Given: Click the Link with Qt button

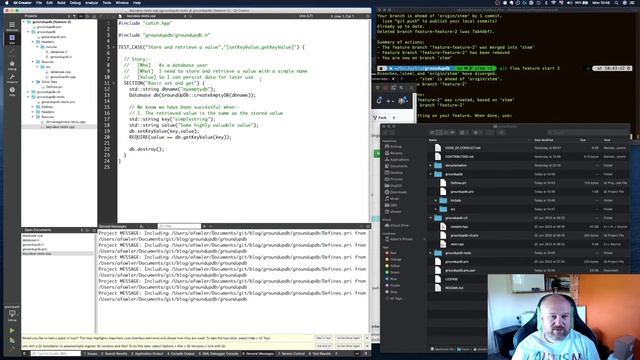Looking at the screenshot, I should pos(323,346).
